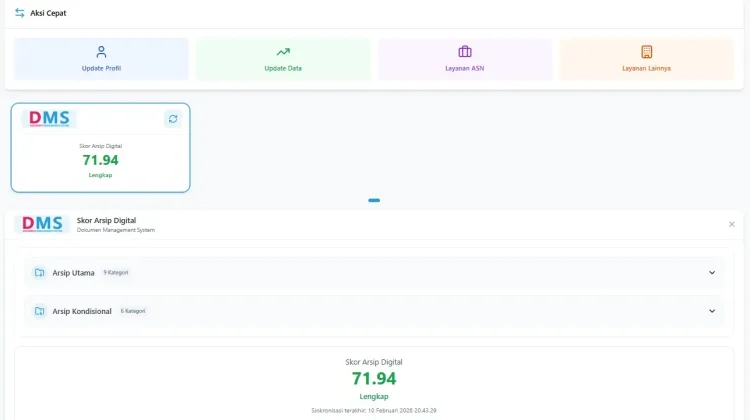Click the DMS logo in score card

pyautogui.click(x=49, y=118)
